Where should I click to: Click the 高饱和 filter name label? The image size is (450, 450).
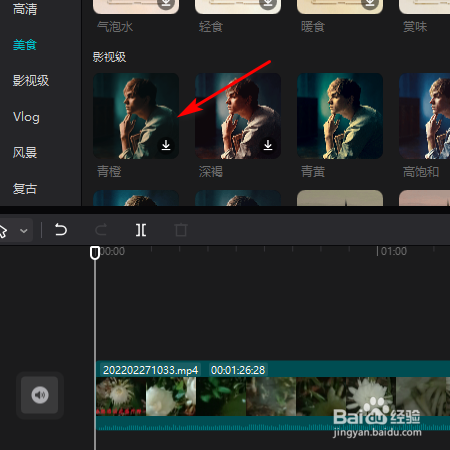(x=421, y=172)
